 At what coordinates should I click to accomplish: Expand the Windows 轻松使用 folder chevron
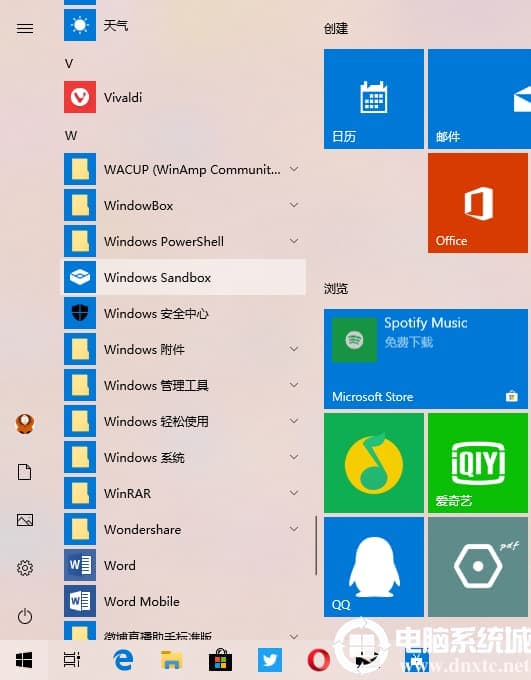point(294,421)
